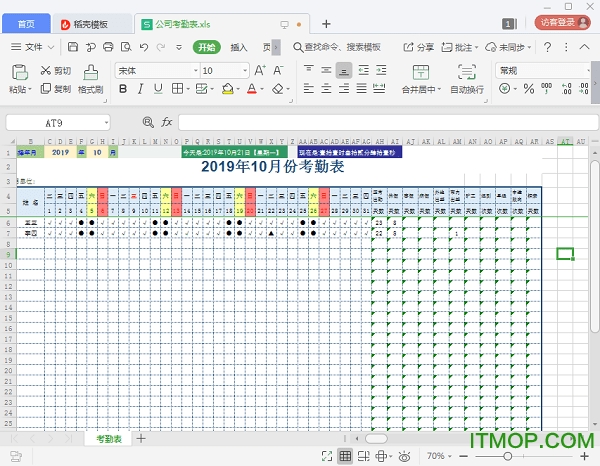
Task: Click the help question mark
Action: [548, 47]
